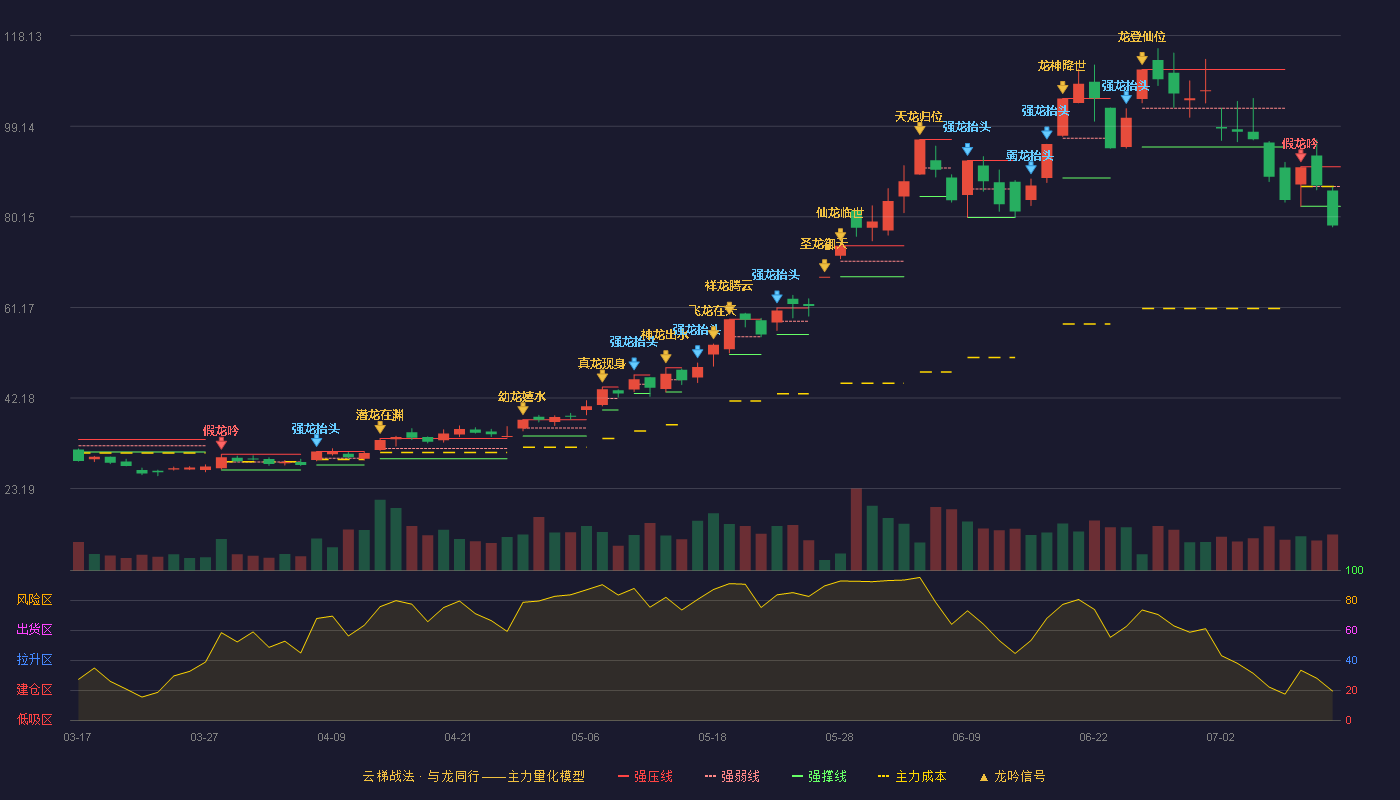
Task: Click the blue arrow under 强龙抬头 right of 祥龙腾云
Action: click(777, 297)
